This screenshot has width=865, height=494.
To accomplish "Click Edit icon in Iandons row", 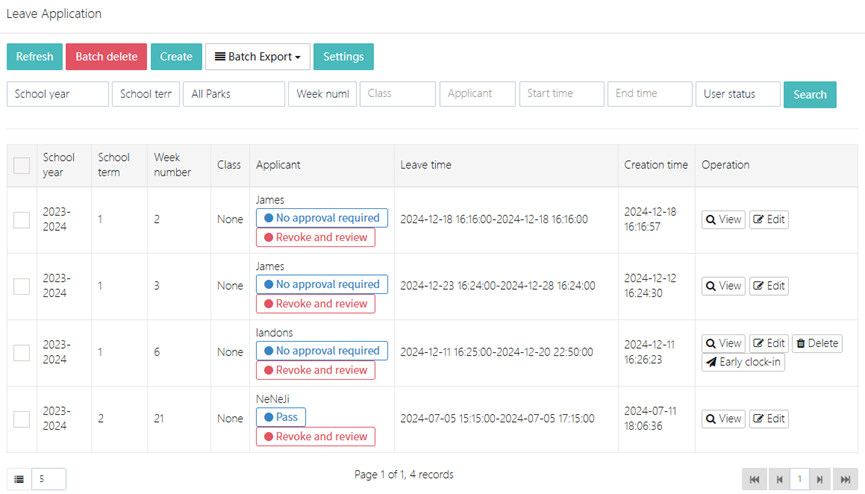I will pos(769,343).
